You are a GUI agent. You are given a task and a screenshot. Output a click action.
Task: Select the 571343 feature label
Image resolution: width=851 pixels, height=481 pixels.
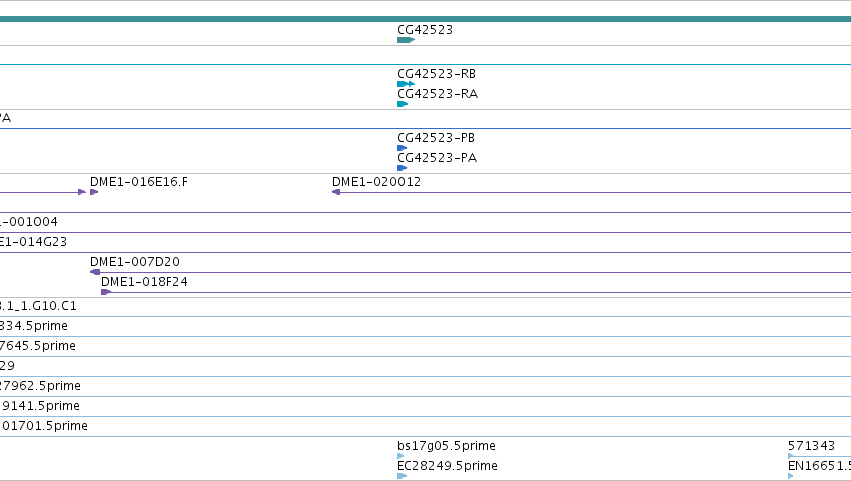pos(811,446)
